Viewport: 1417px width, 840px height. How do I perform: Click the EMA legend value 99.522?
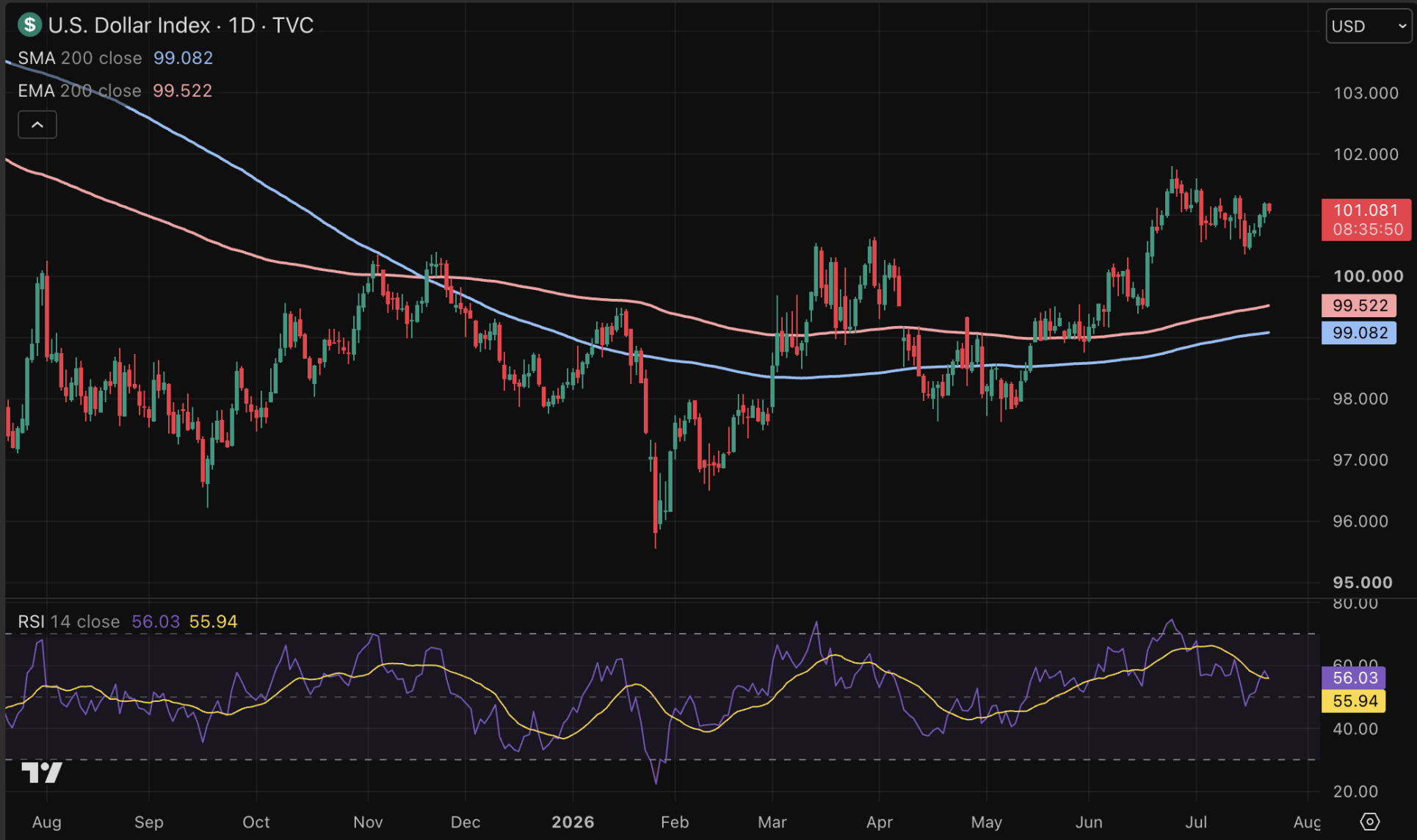183,90
